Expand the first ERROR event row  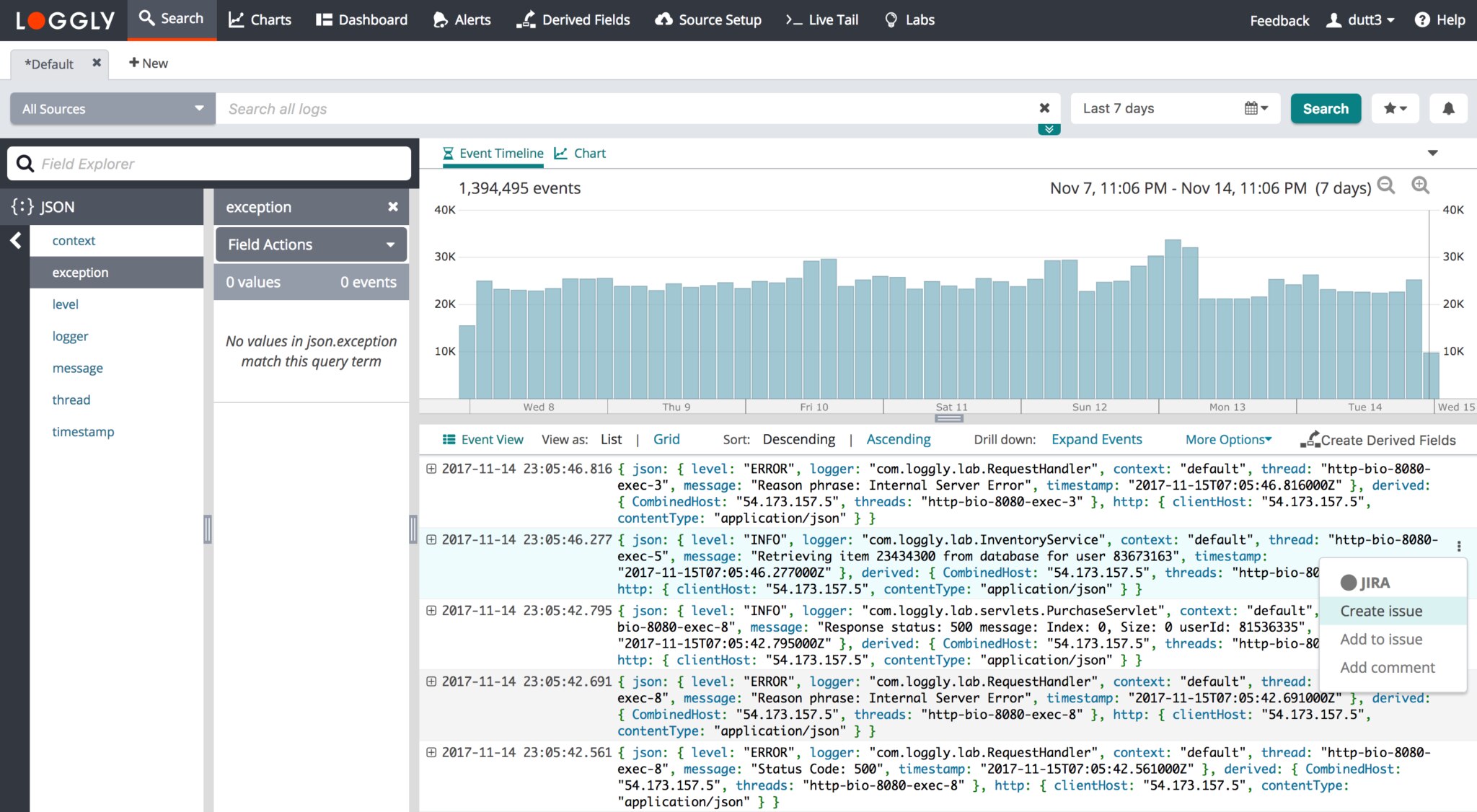coord(431,469)
